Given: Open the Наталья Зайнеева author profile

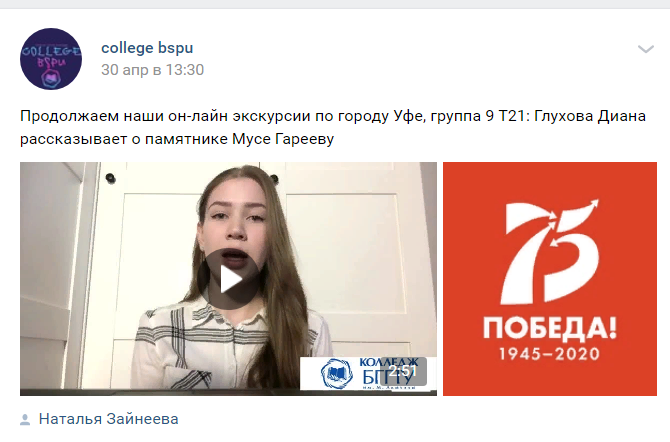Looking at the screenshot, I should 108,419.
